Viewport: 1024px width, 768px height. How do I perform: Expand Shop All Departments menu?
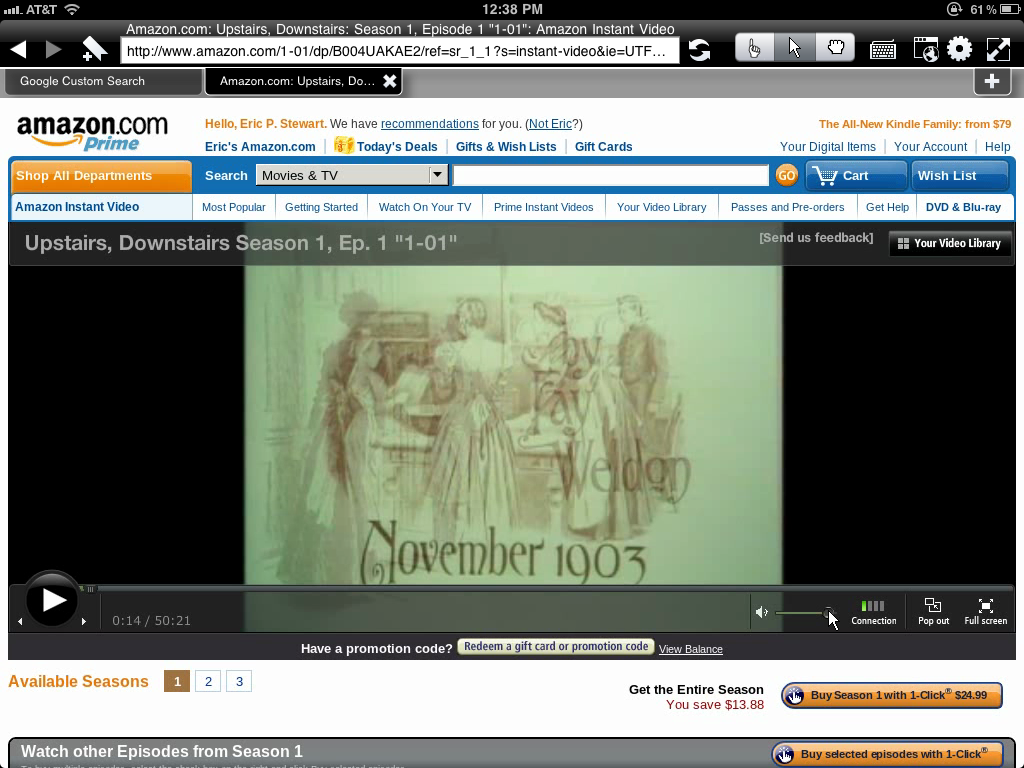pos(101,176)
